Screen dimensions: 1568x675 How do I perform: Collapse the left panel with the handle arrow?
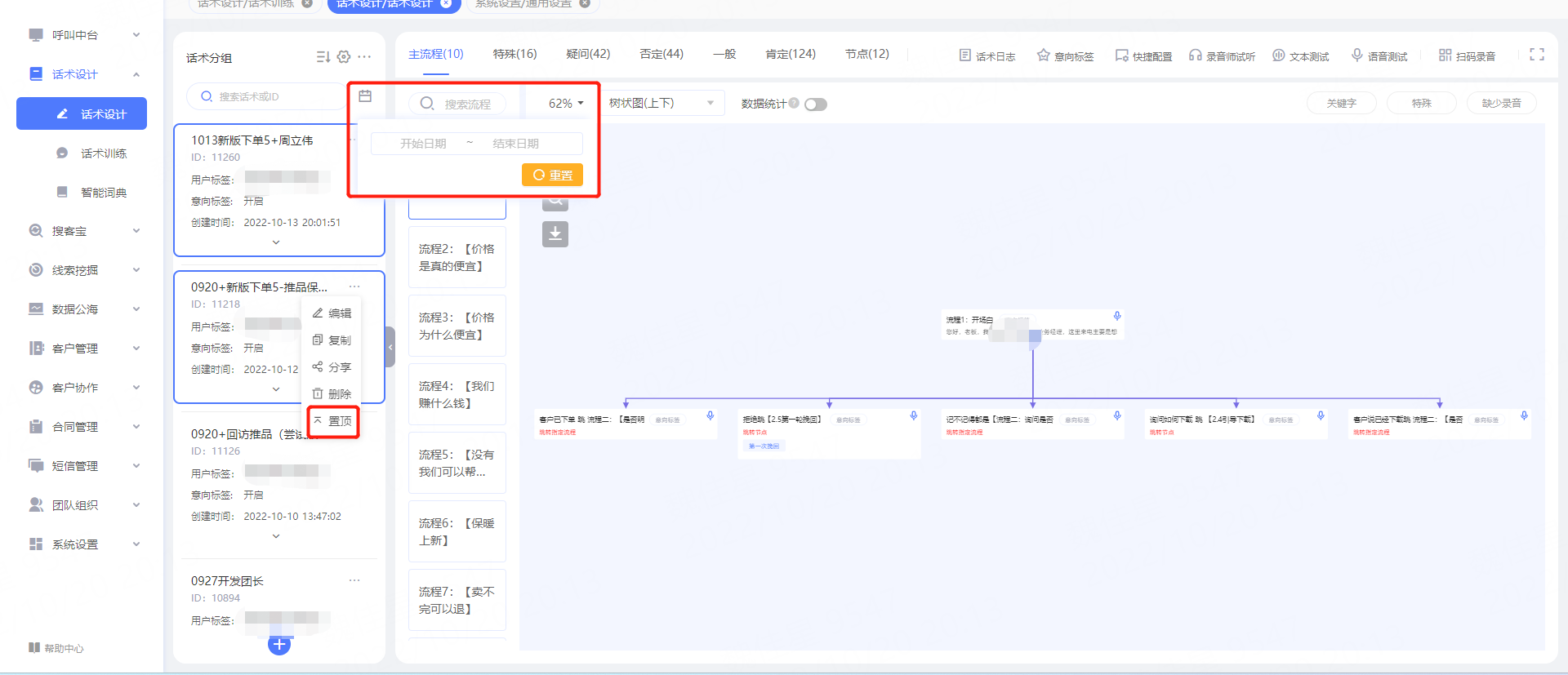click(390, 347)
